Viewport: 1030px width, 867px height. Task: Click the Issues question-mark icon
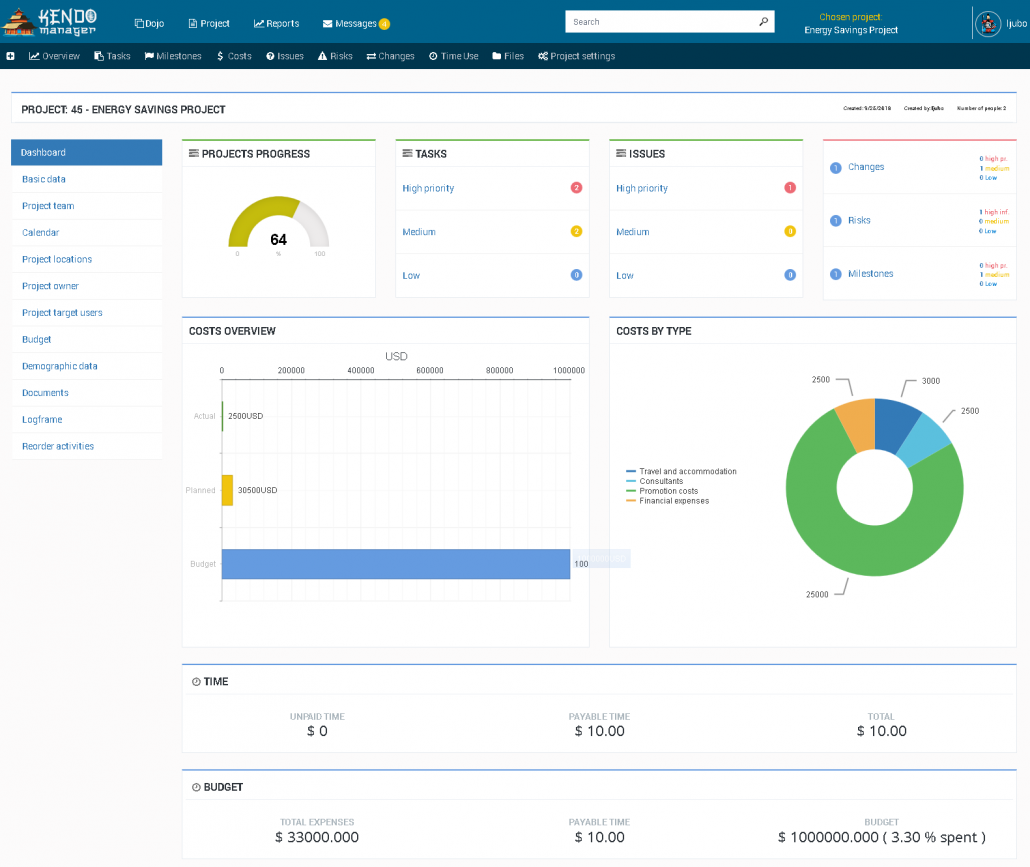(270, 56)
